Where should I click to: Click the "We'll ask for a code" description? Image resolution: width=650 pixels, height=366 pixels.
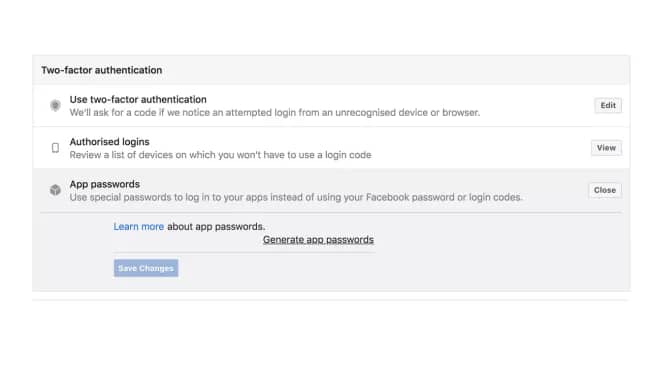275,113
